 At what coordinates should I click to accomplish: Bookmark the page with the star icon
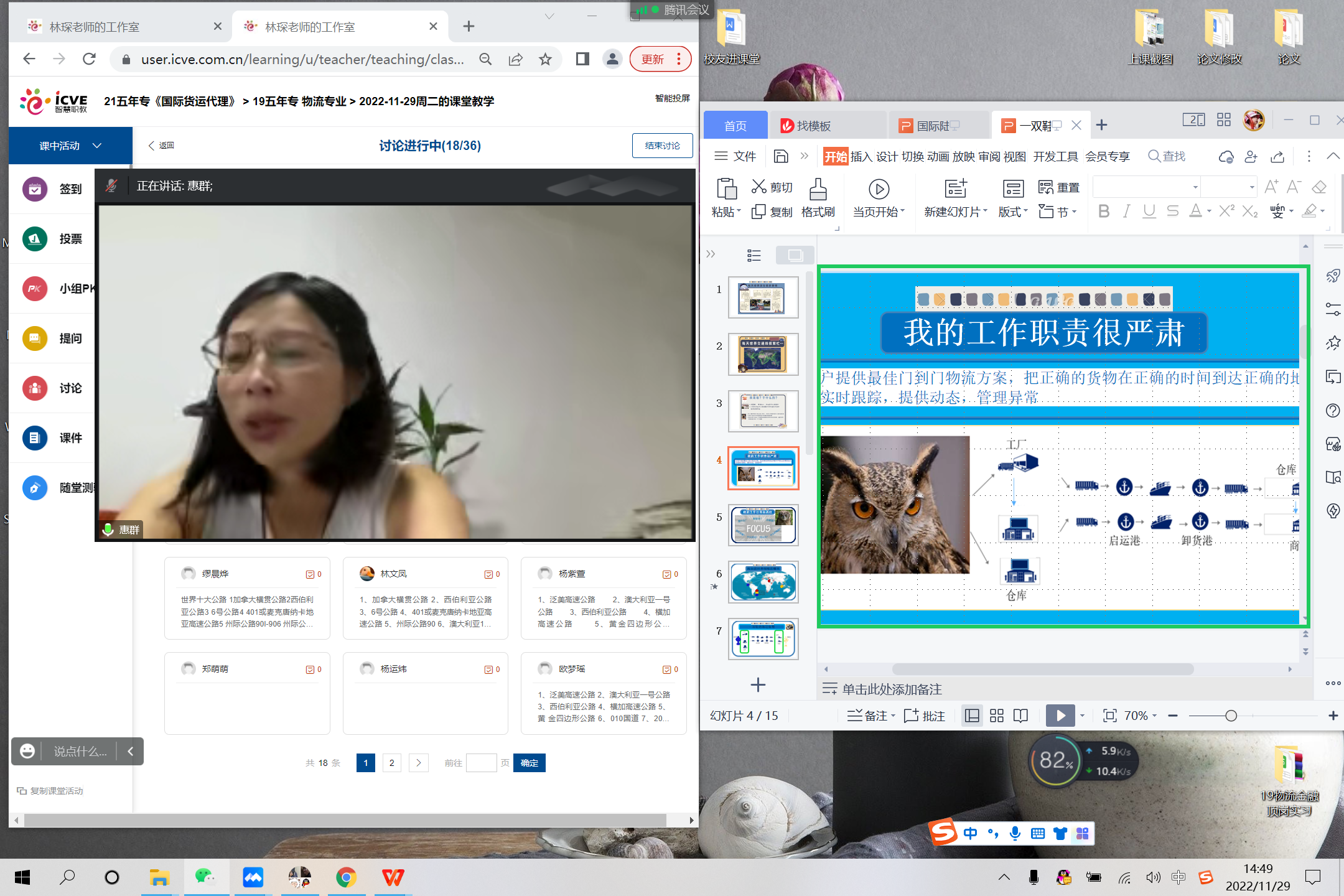[546, 59]
